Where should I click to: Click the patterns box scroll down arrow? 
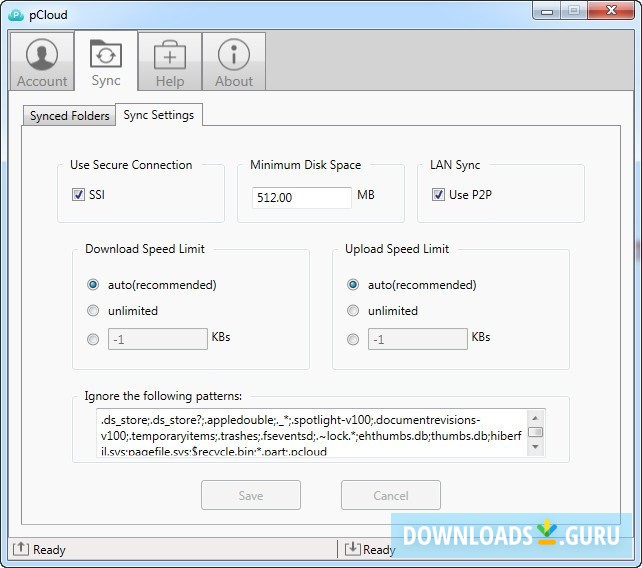pos(536,447)
